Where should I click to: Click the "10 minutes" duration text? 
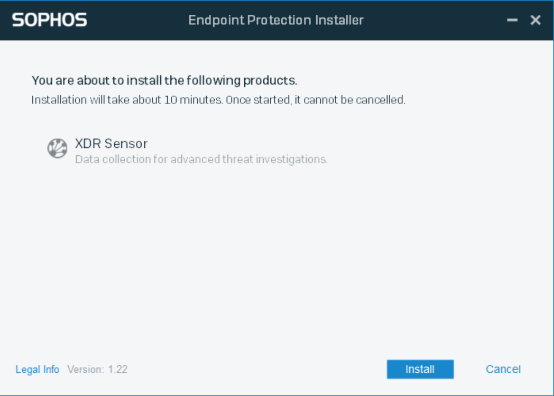193,100
